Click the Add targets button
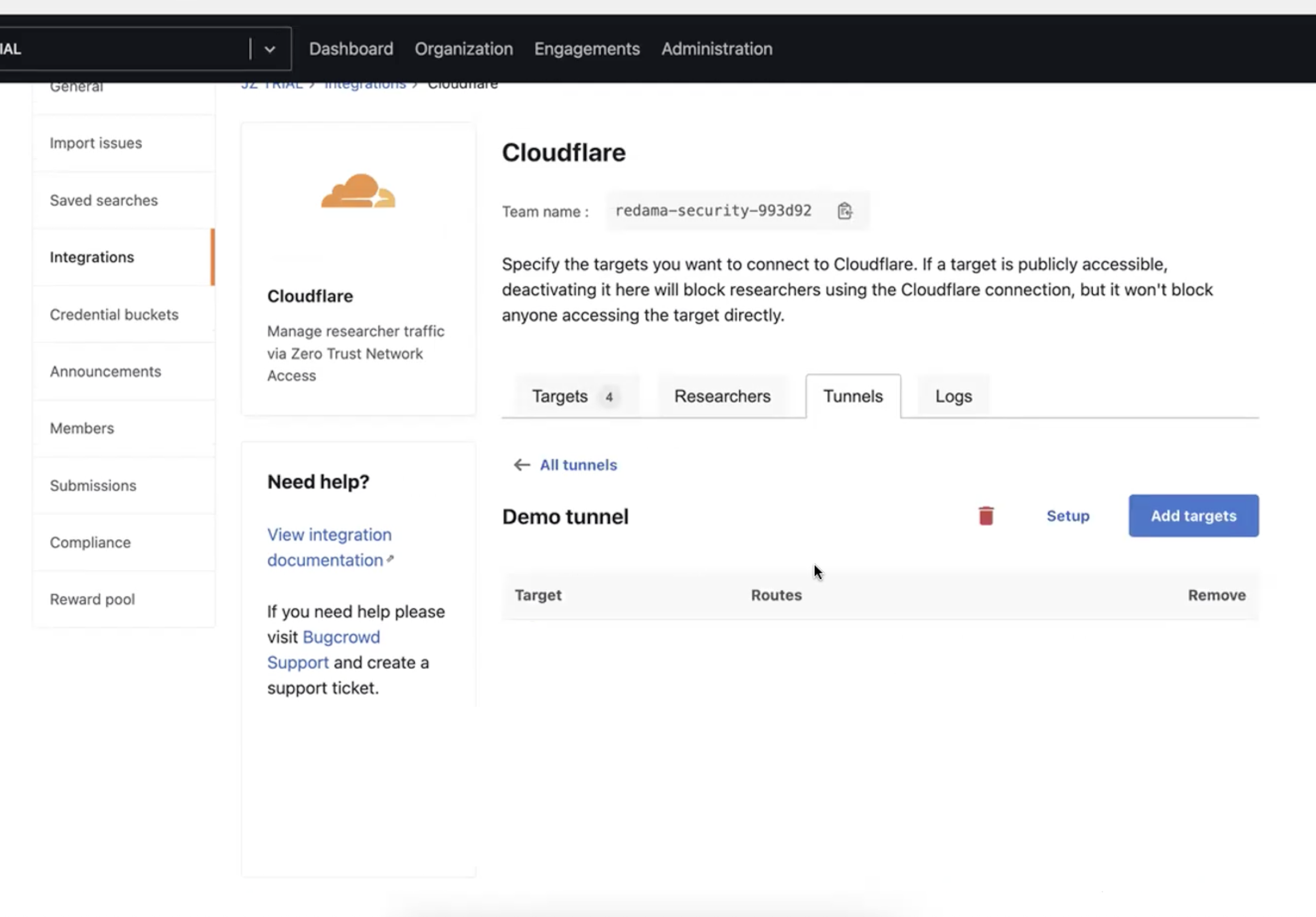This screenshot has height=917, width=1316. point(1194,516)
